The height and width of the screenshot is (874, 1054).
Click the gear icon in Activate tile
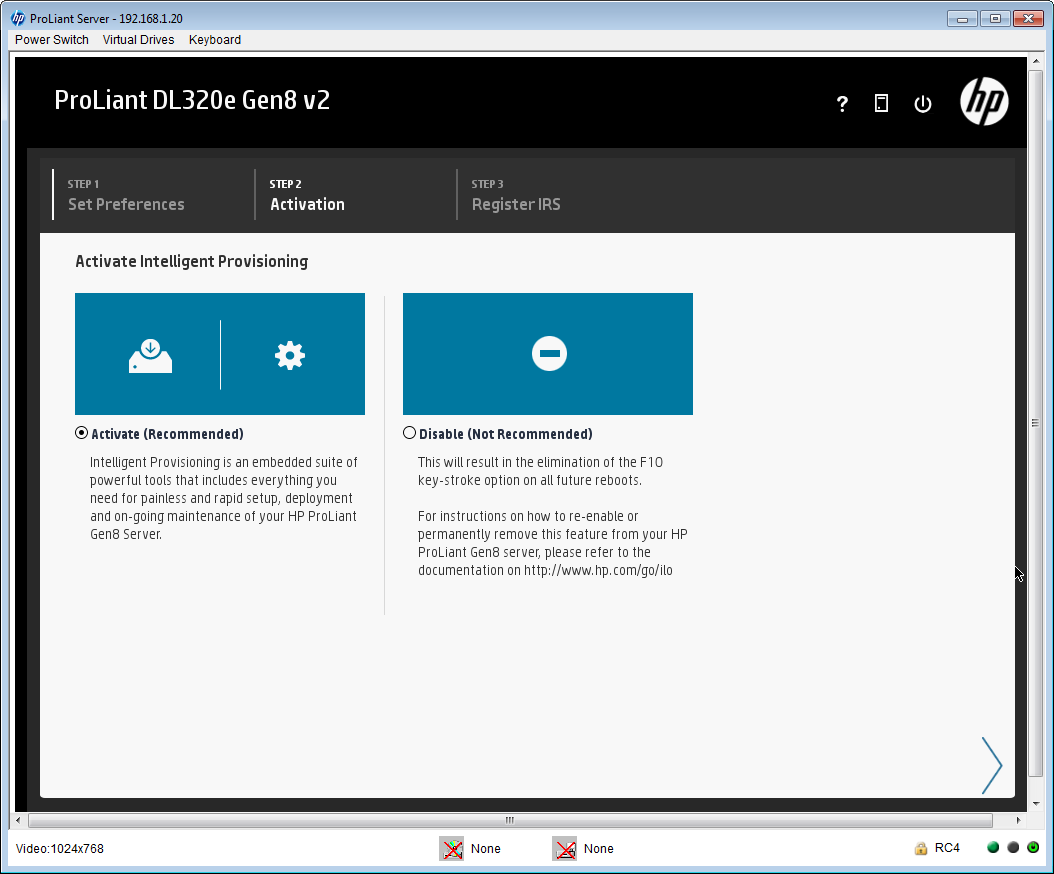[290, 355]
